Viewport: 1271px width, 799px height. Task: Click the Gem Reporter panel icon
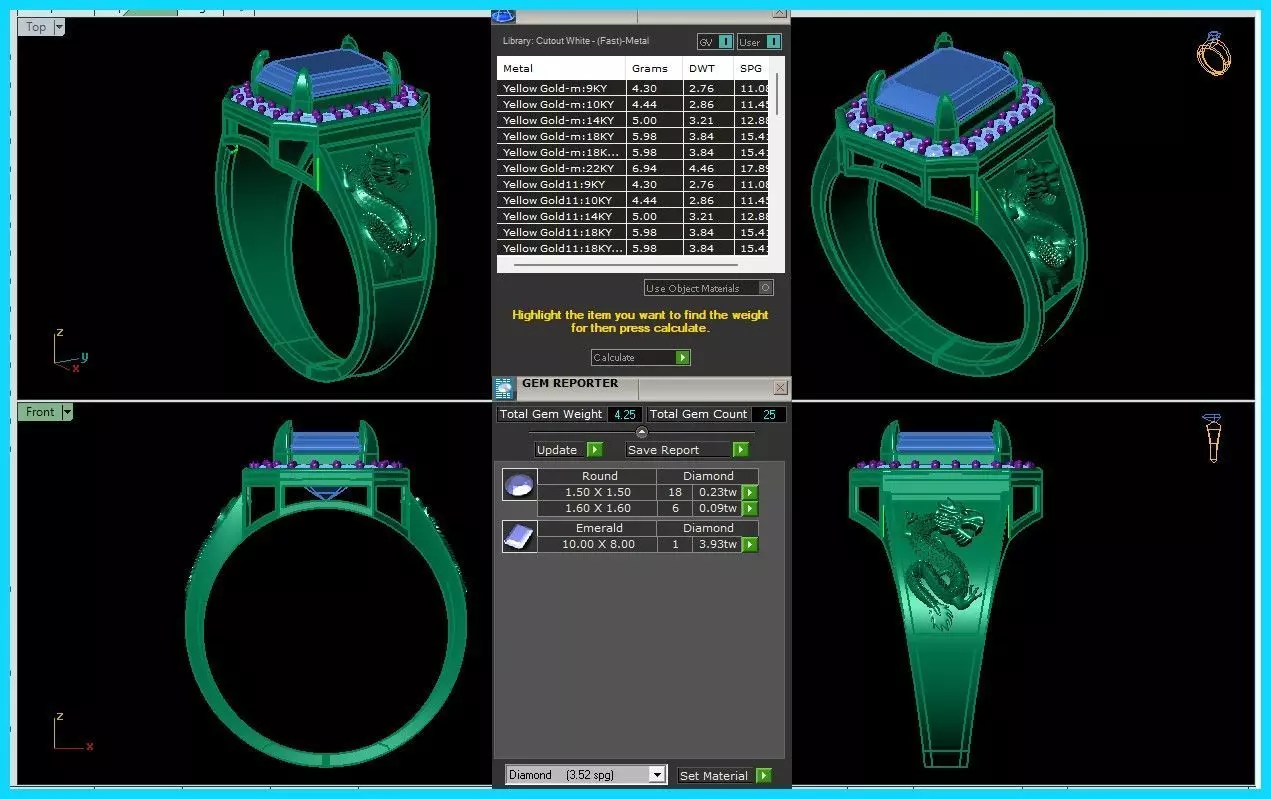[504, 388]
